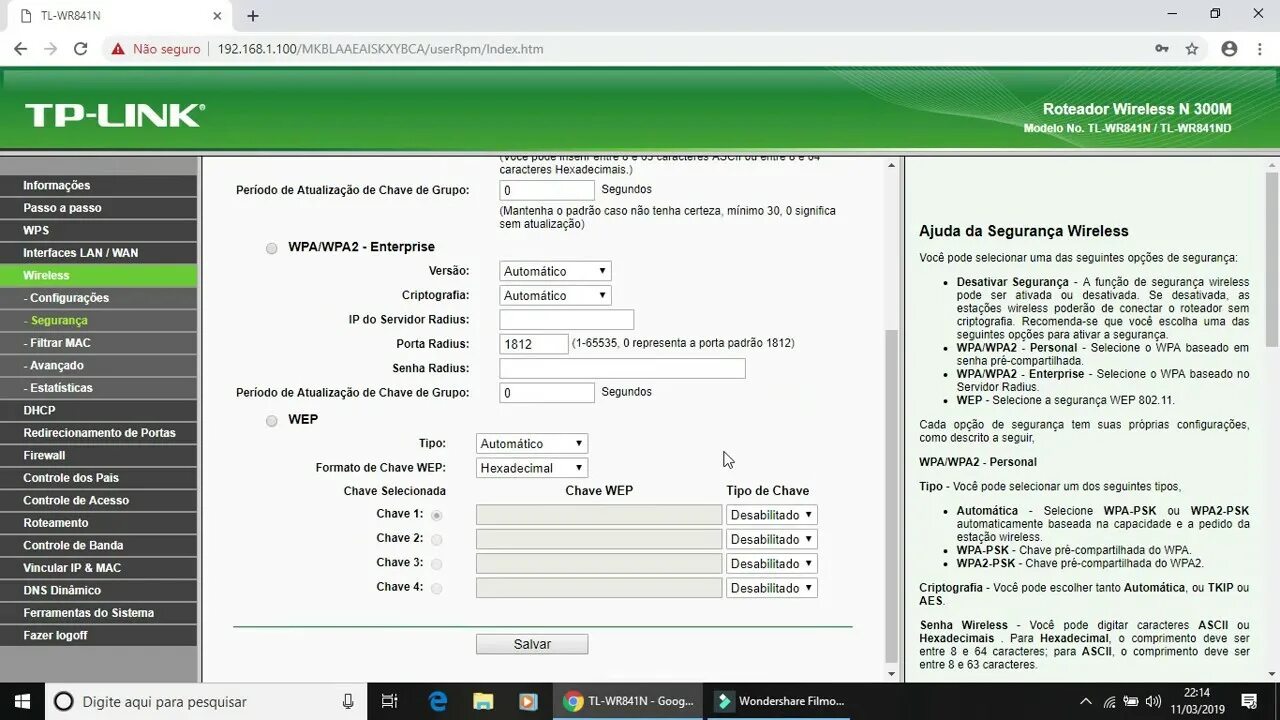Click the help panel scrollbar
The width and height of the screenshot is (1280, 720).
point(1272,260)
